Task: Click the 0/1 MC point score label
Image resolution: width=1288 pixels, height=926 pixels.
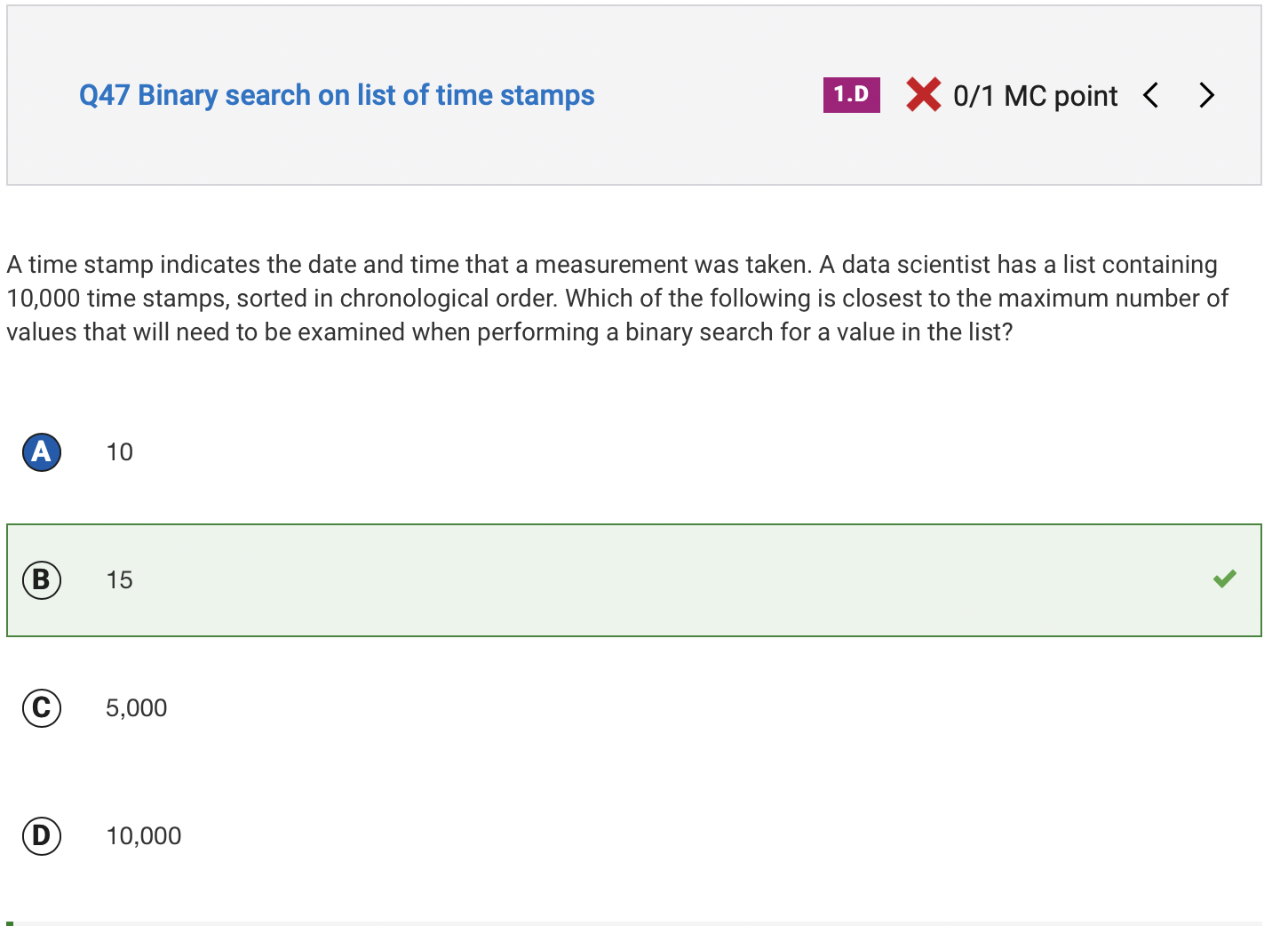Action: click(x=1035, y=96)
